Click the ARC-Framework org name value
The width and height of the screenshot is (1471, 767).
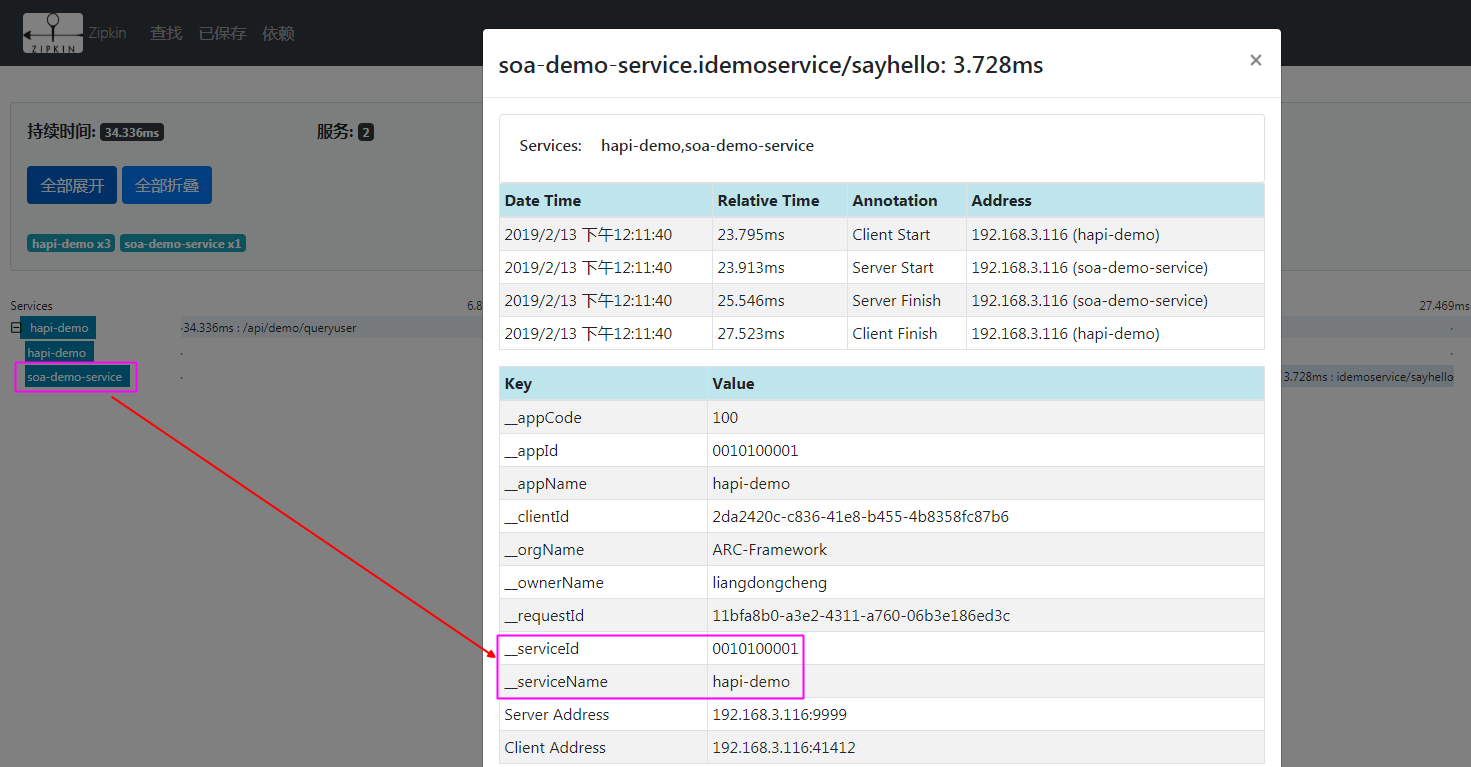tap(770, 550)
